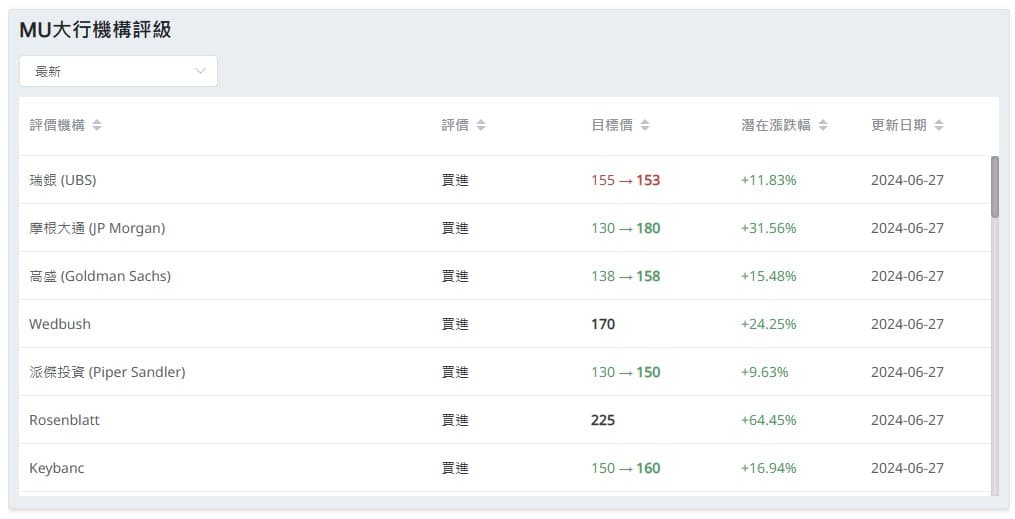Click Rosenblatt target price 225

[x=603, y=420]
